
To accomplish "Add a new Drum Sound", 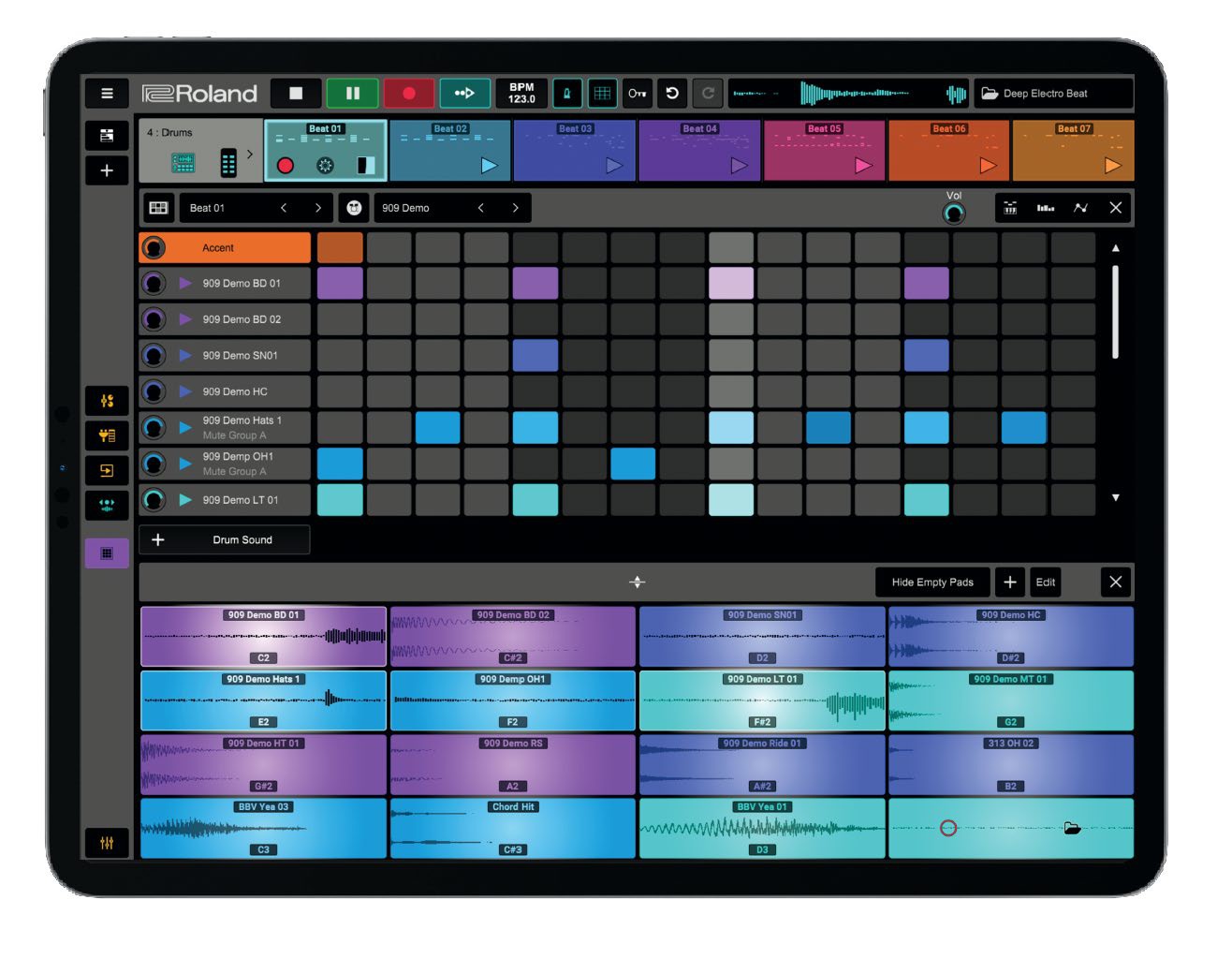I will click(225, 540).
